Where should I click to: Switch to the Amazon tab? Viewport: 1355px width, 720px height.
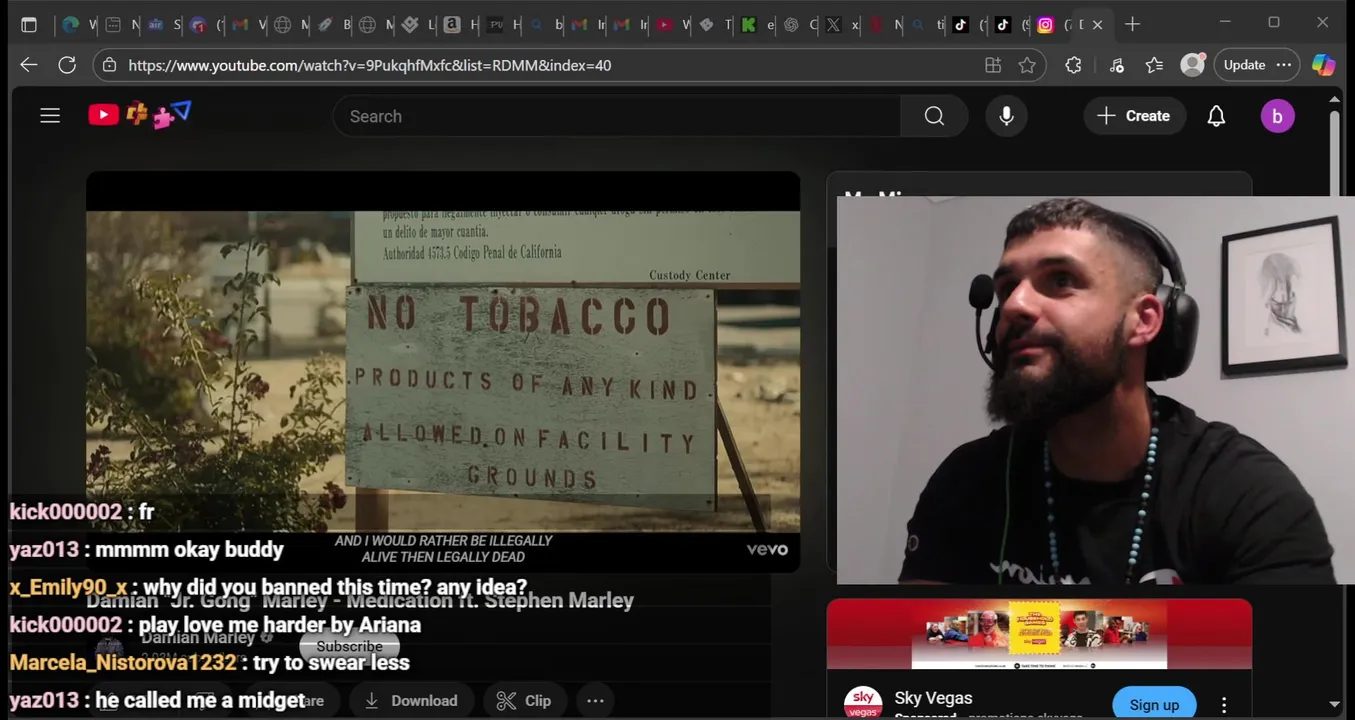coord(452,25)
